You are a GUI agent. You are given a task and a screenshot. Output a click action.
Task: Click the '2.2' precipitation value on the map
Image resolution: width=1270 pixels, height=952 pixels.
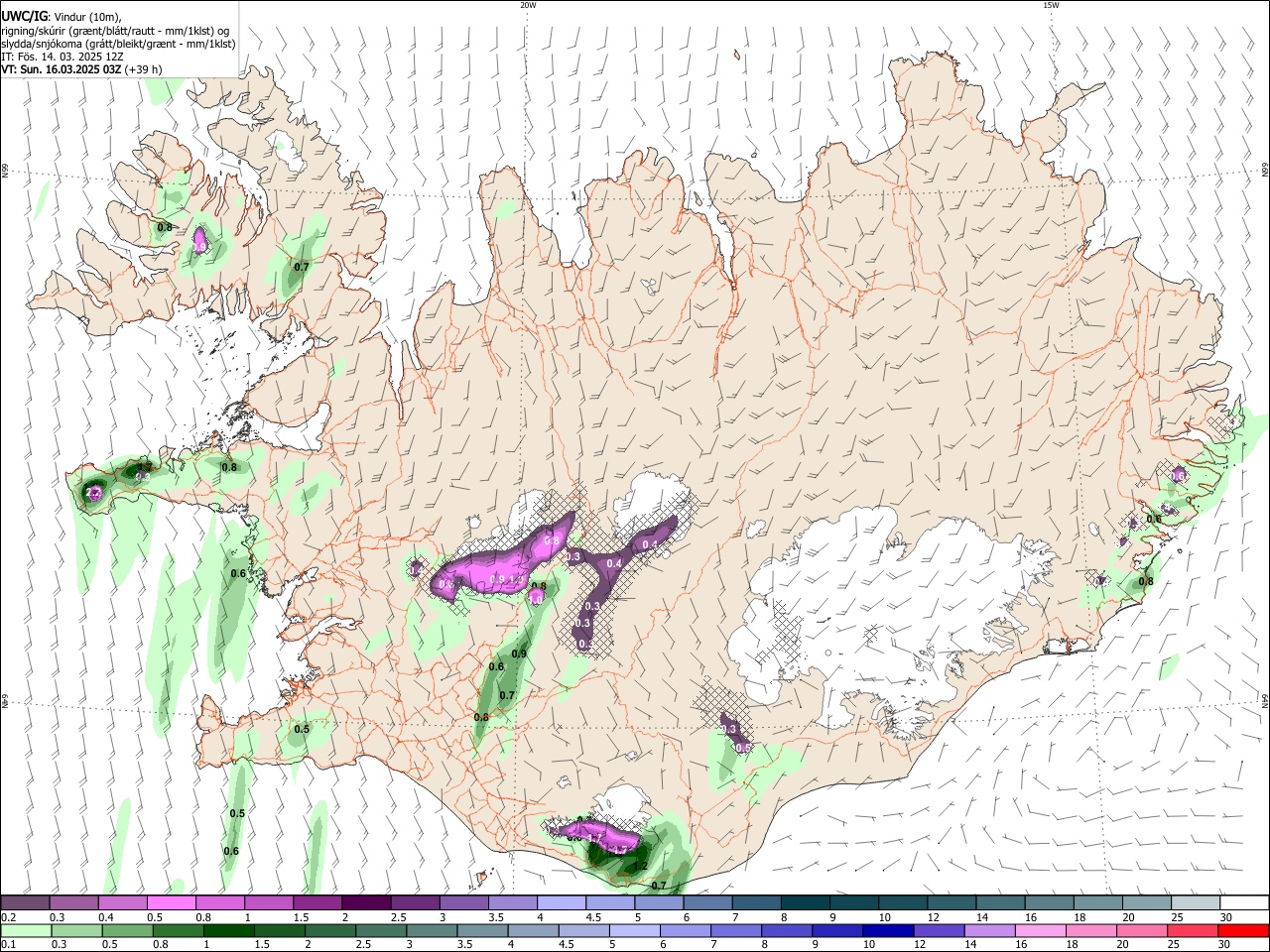click(95, 493)
